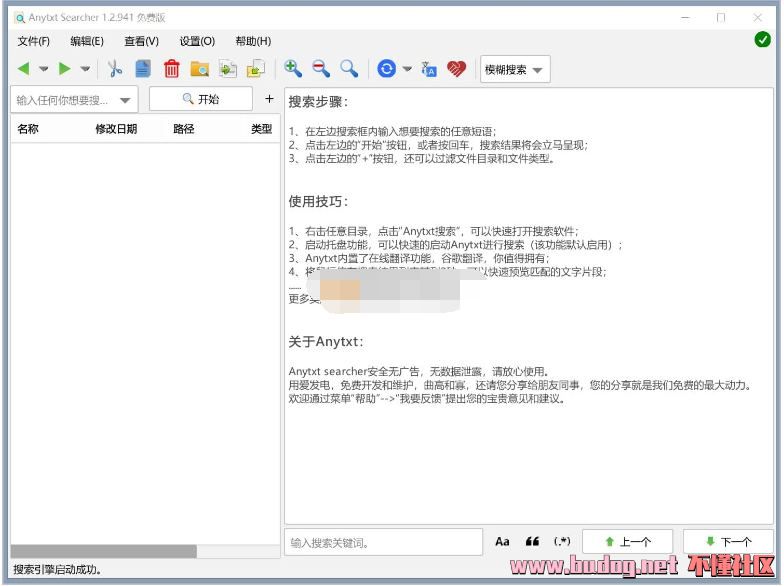The width and height of the screenshot is (784, 586).
Task: Click the 使用技巧 heading text
Action: point(318,202)
